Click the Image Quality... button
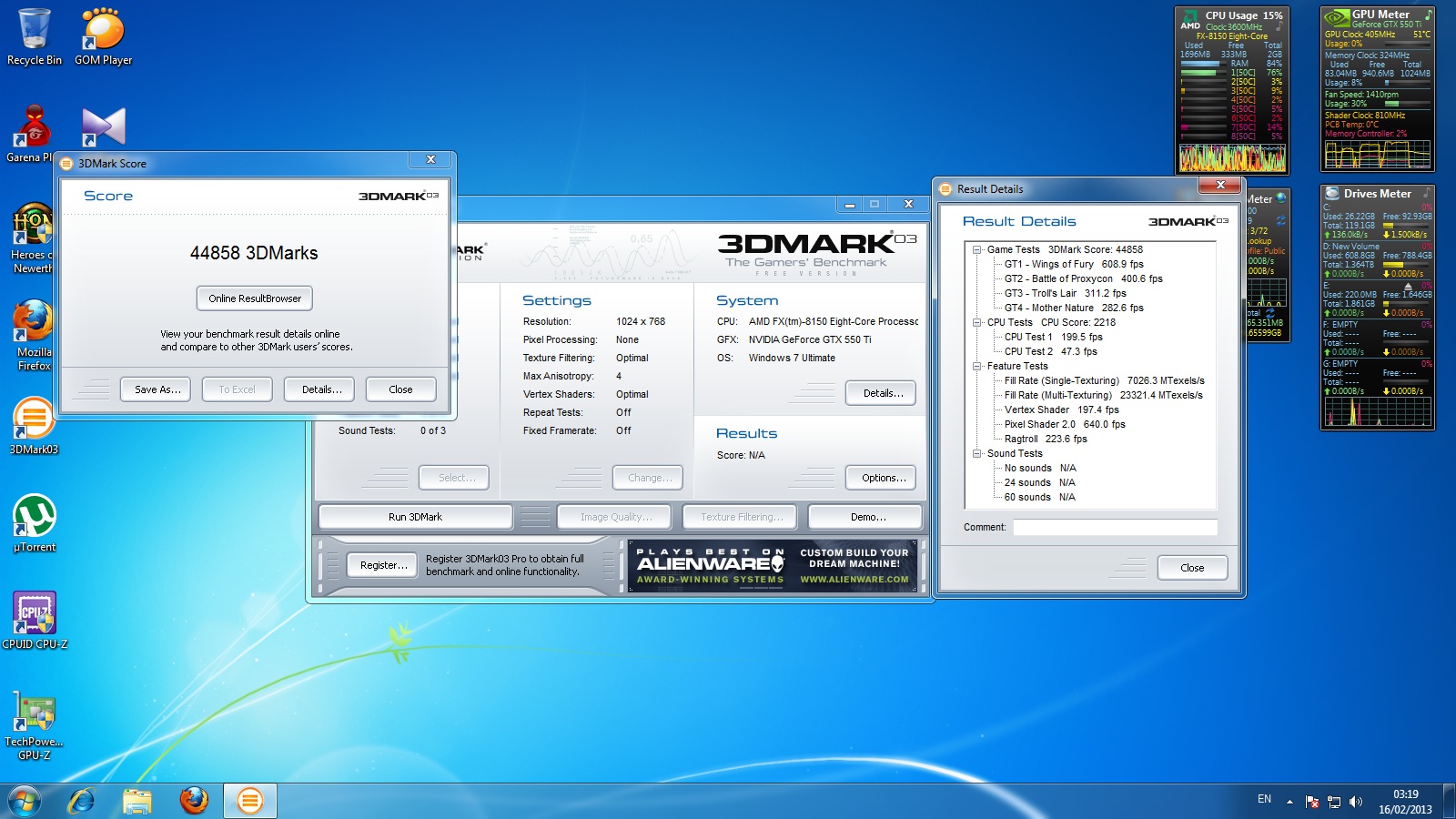The image size is (1456, 819). tap(614, 517)
